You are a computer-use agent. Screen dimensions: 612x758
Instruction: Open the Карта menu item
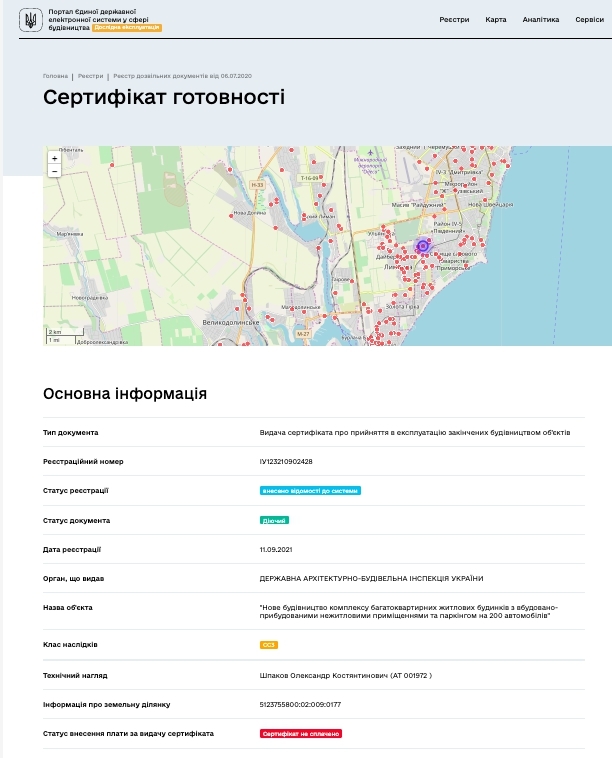point(495,19)
